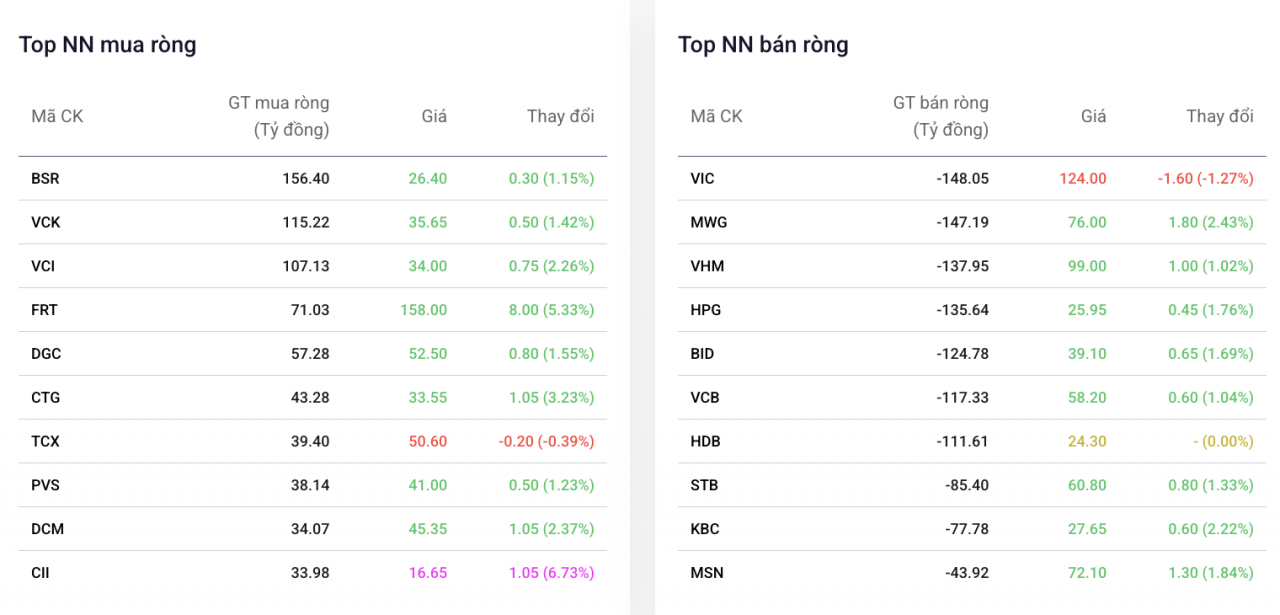Image resolution: width=1280 pixels, height=615 pixels.
Task: Open the BSR stock ticker
Action: click(45, 179)
